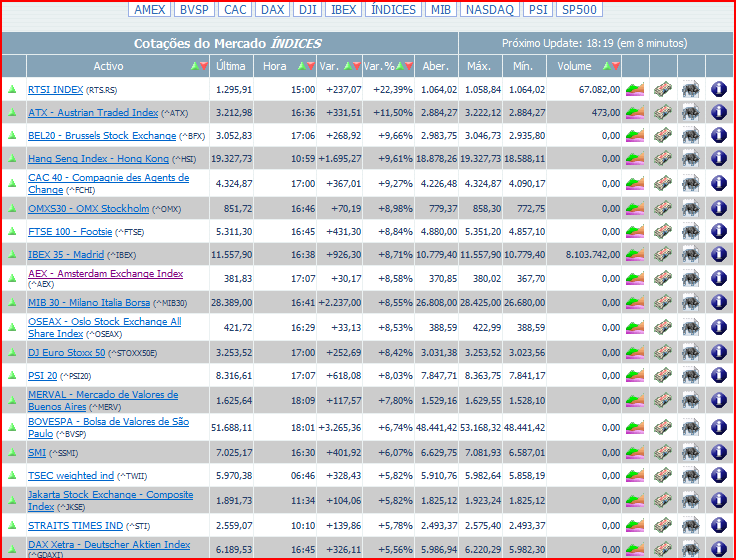Open the chart icon in the IBEX 35 row
Viewport: 736px width, 560px height.
[x=635, y=255]
